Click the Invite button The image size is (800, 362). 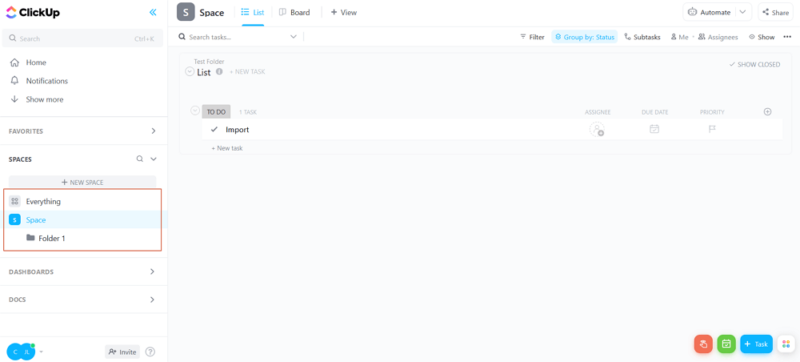tap(122, 352)
